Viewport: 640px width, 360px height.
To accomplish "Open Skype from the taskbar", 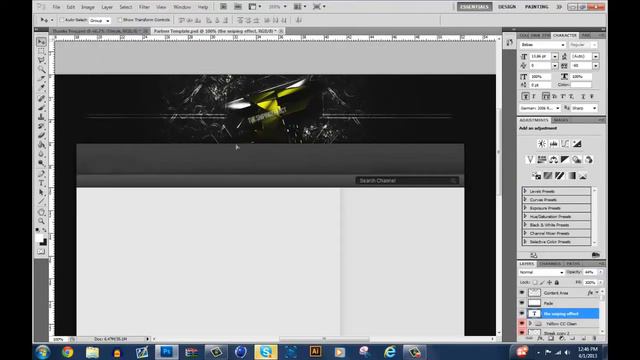I will pyautogui.click(x=266, y=352).
